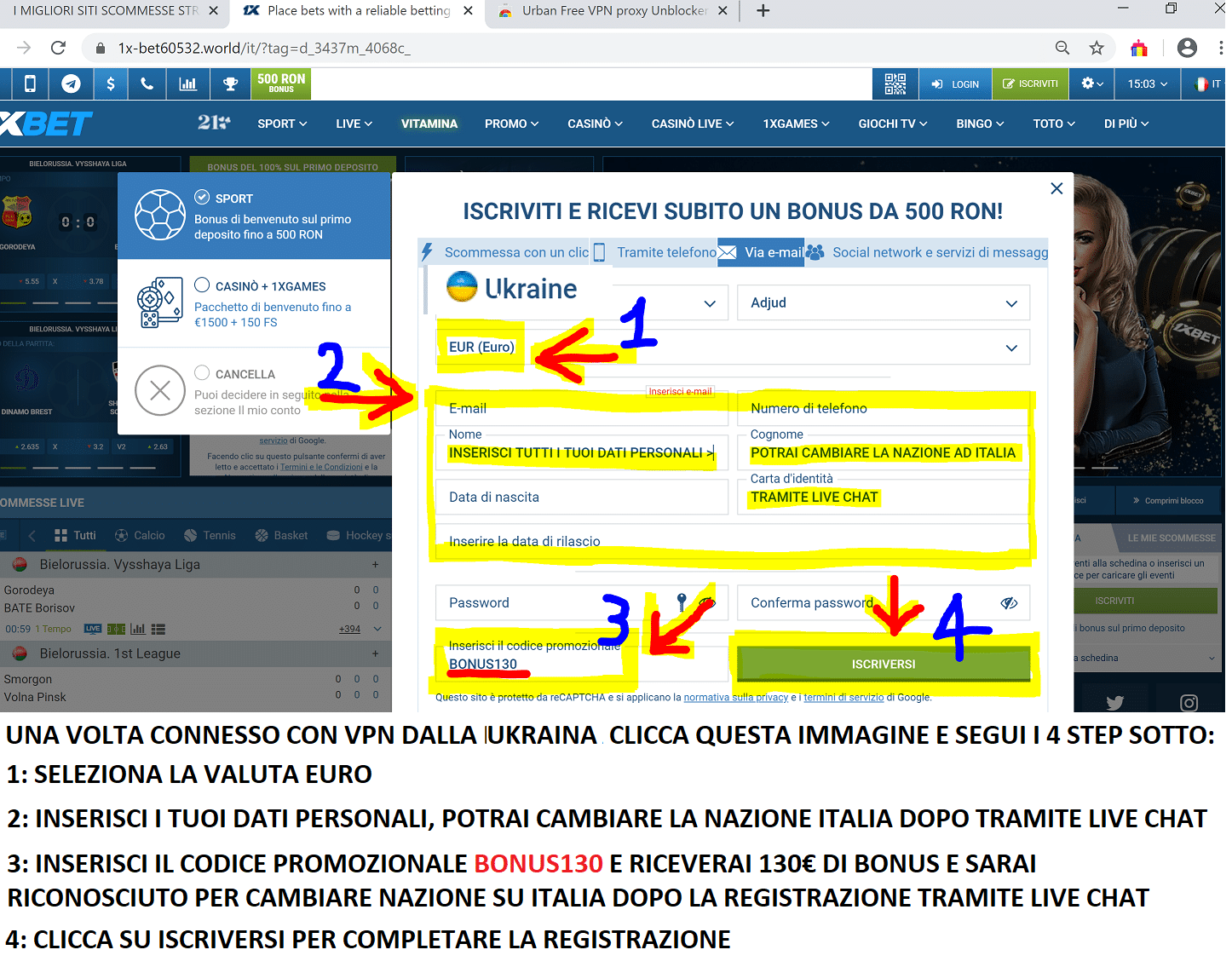
Task: Click the green ISCRIVITI button in header
Action: (1030, 84)
